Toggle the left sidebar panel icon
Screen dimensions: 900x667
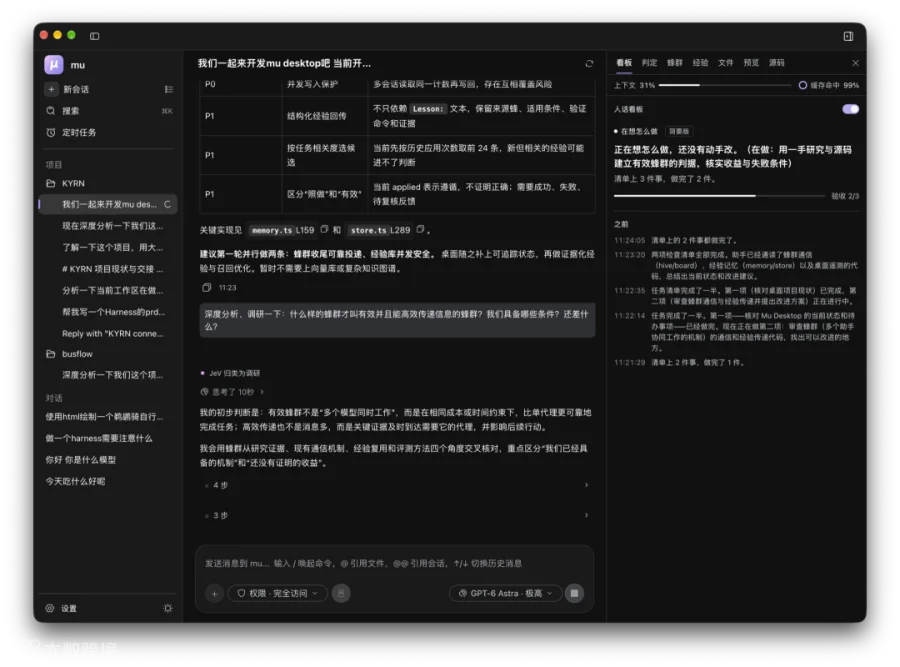pyautogui.click(x=95, y=36)
